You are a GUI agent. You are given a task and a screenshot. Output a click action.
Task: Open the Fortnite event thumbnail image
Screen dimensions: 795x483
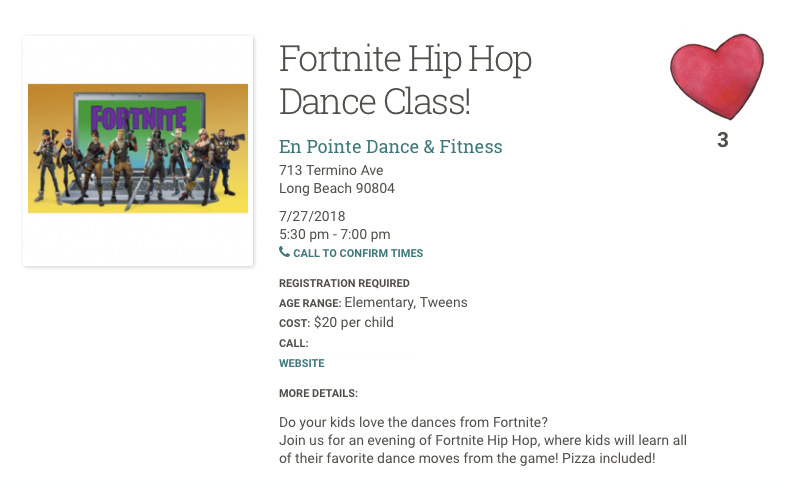click(138, 148)
